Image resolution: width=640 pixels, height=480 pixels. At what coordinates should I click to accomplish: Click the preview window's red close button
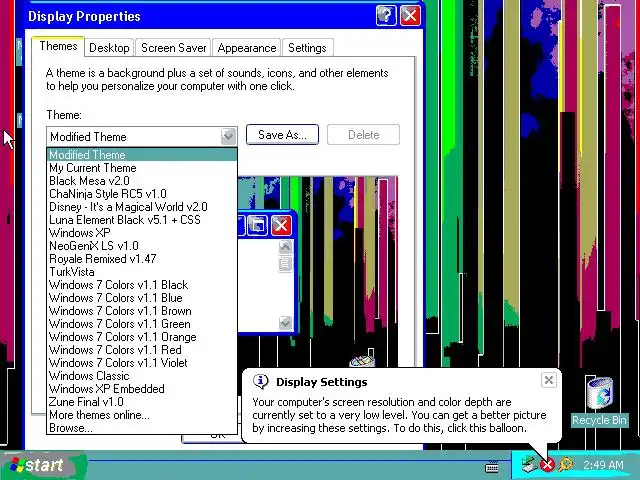(x=281, y=225)
